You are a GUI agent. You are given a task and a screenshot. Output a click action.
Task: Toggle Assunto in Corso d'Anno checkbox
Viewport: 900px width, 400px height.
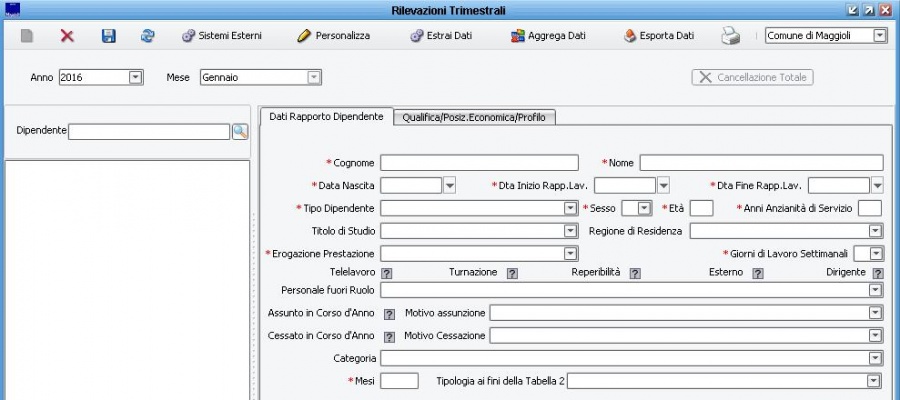389,314
